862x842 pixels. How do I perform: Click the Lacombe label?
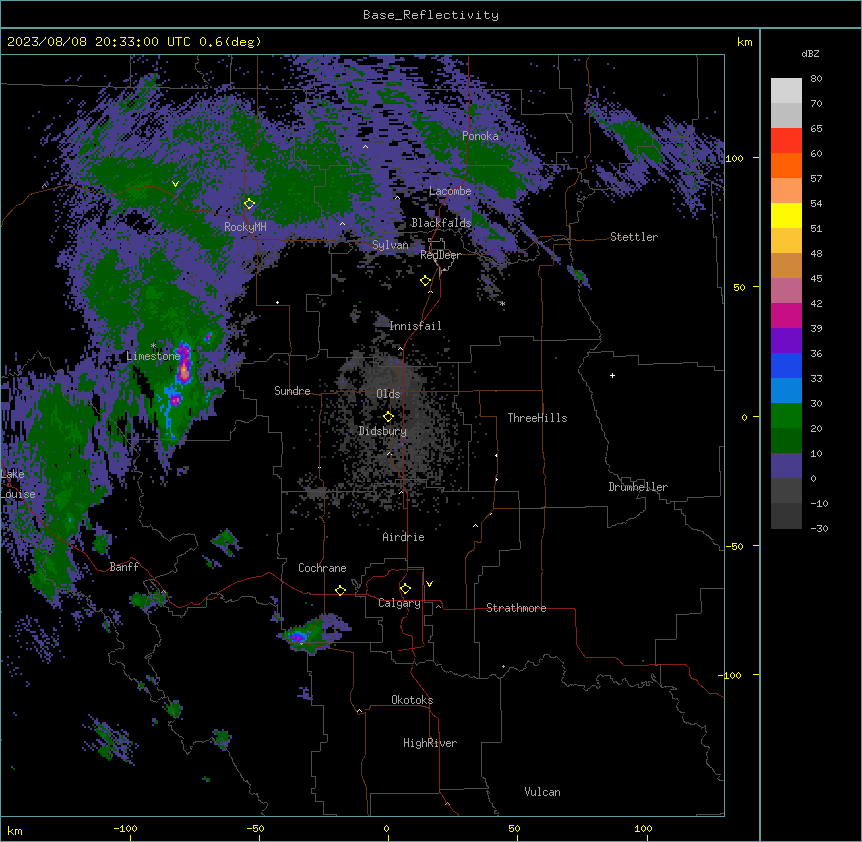(x=450, y=191)
